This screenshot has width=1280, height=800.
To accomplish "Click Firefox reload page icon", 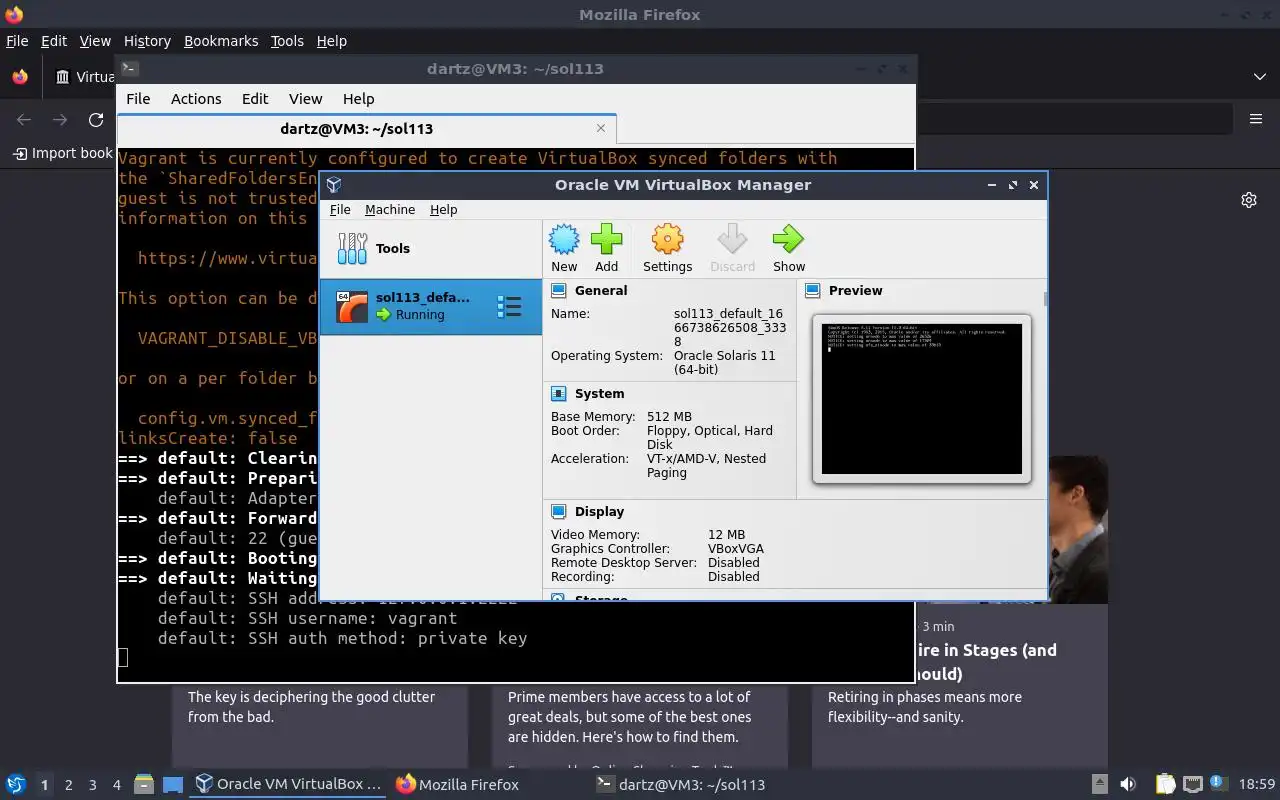I will point(96,120).
